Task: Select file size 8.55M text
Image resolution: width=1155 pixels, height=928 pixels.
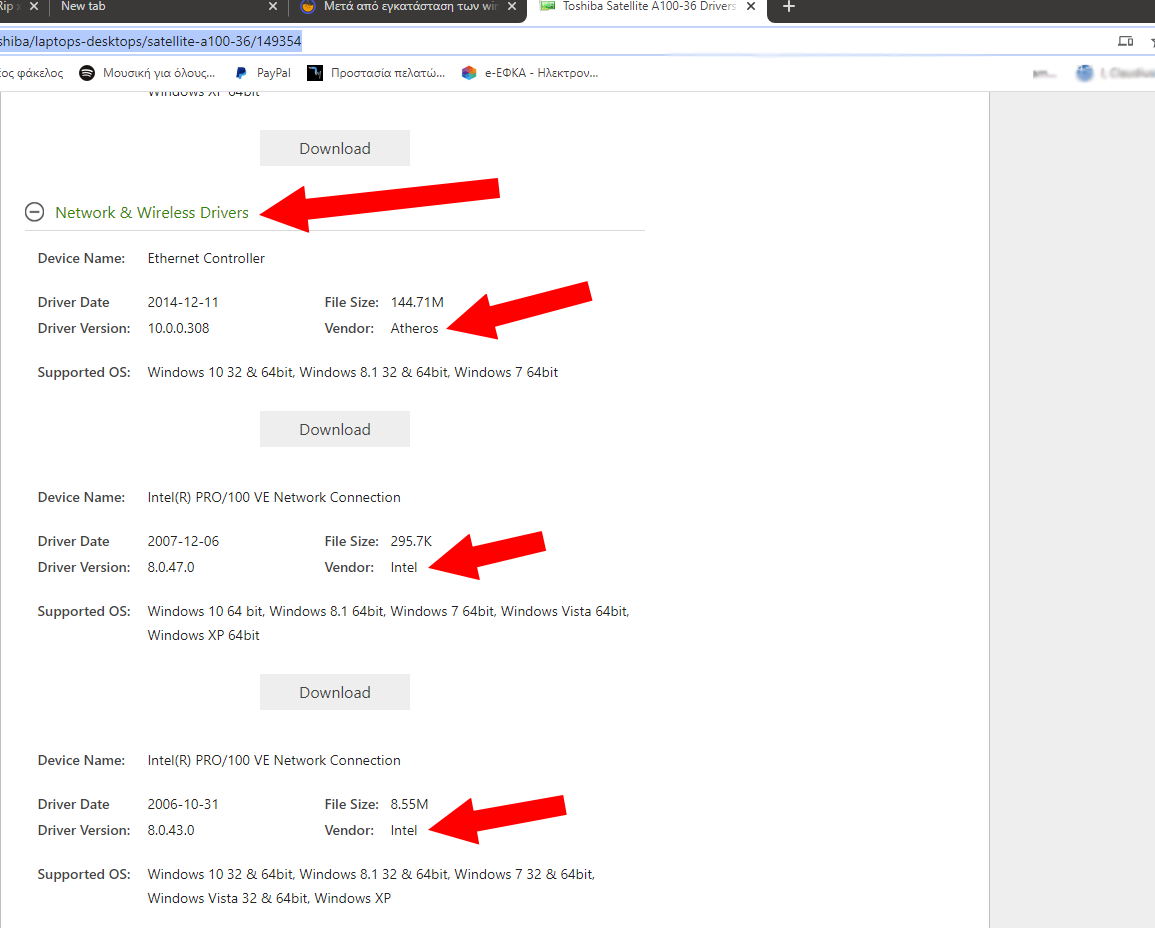Action: coord(409,804)
